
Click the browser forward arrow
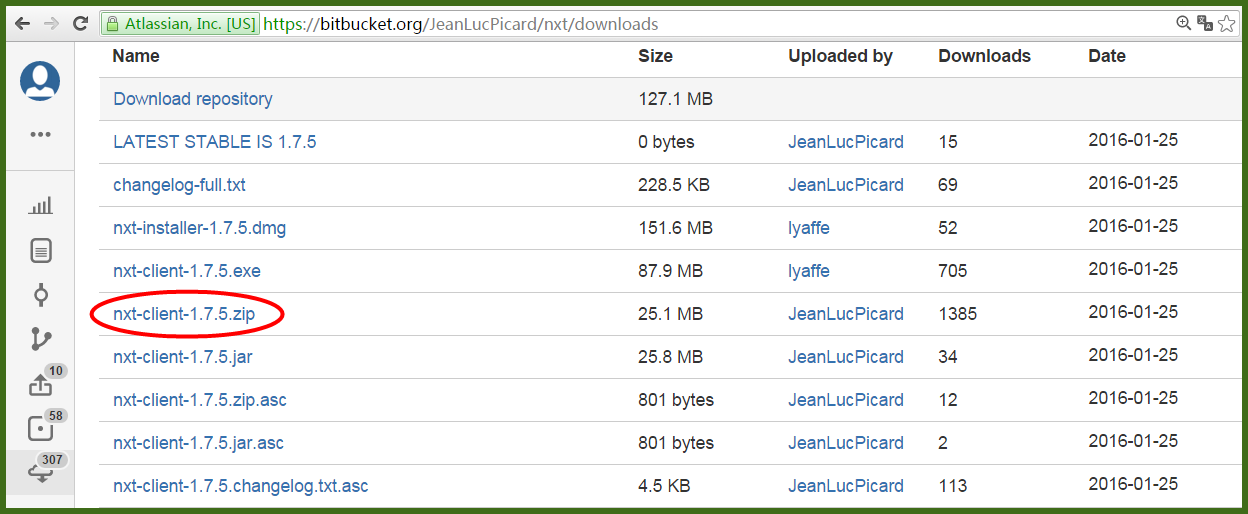pyautogui.click(x=51, y=24)
